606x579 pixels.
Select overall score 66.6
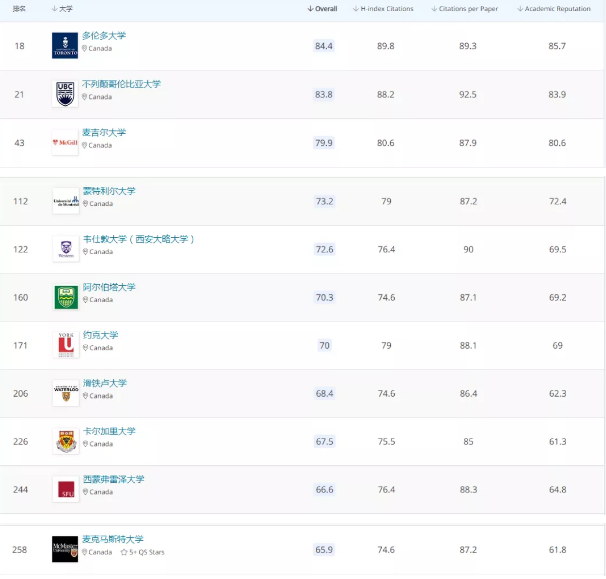[x=324, y=489]
